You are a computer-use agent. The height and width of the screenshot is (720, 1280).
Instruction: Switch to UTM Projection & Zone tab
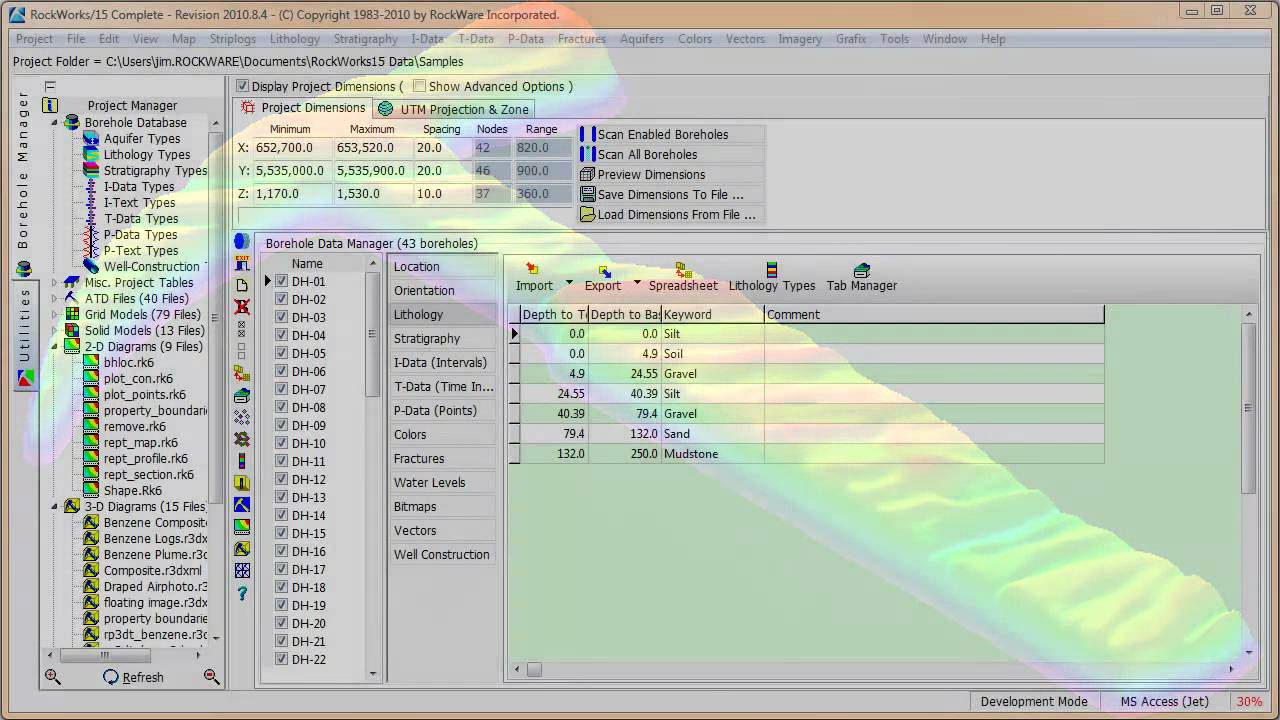[454, 109]
